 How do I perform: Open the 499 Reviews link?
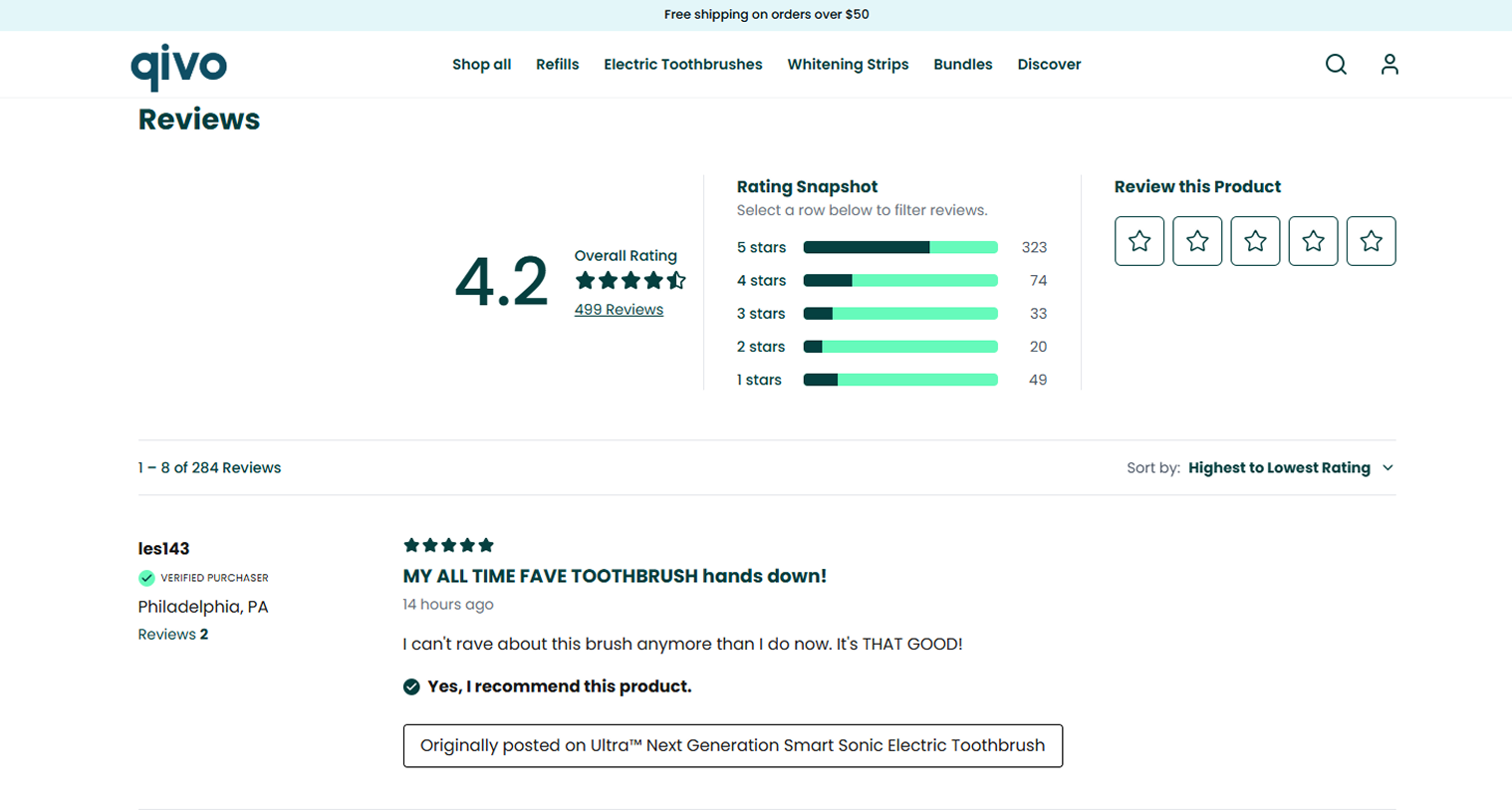coord(619,310)
